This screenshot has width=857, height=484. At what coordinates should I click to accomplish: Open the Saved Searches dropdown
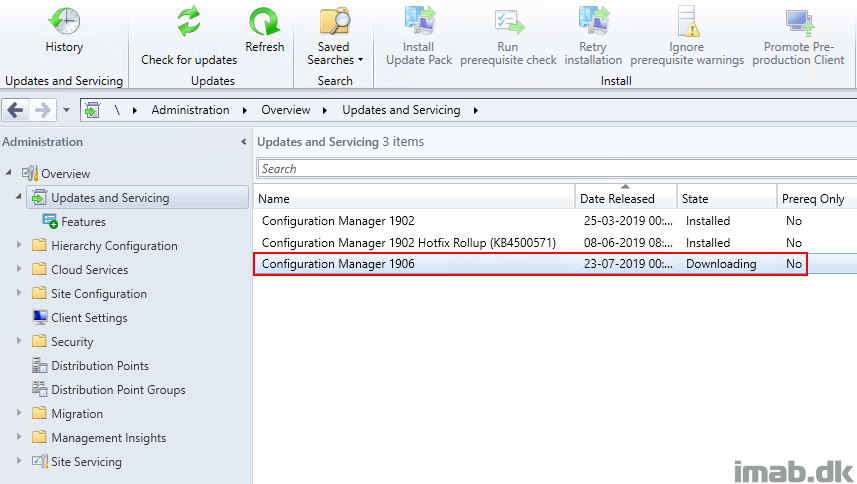tap(334, 36)
